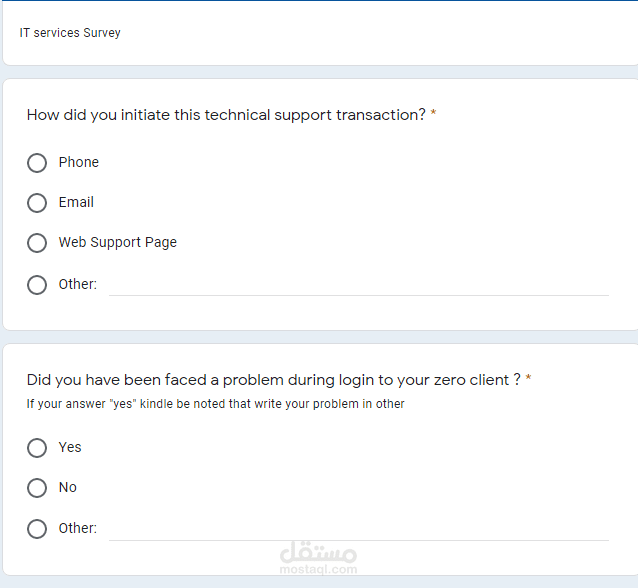The width and height of the screenshot is (638, 588).
Task: Pick the Other radio under zero client question
Action: [x=37, y=529]
